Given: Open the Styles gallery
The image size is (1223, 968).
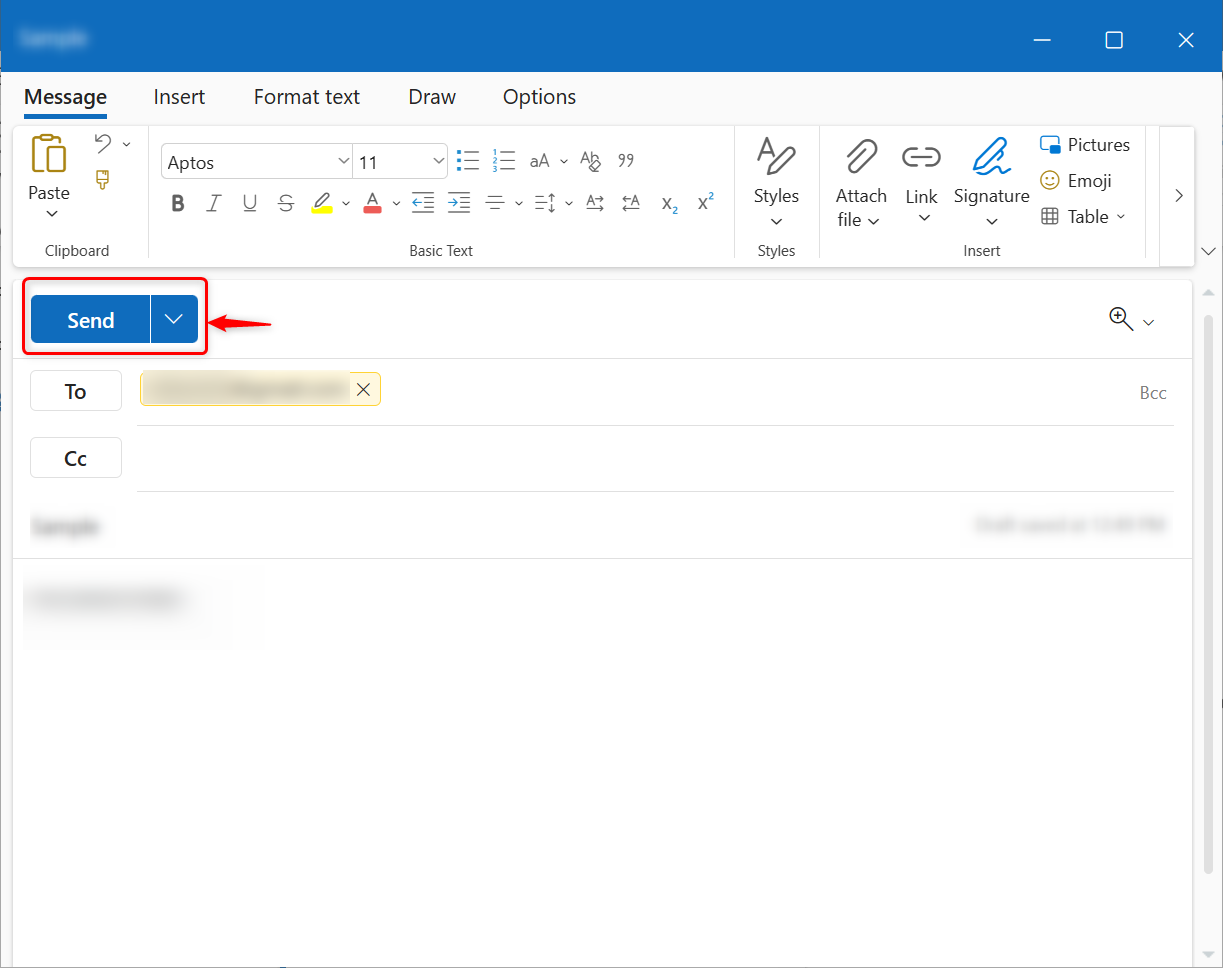Looking at the screenshot, I should tap(776, 183).
